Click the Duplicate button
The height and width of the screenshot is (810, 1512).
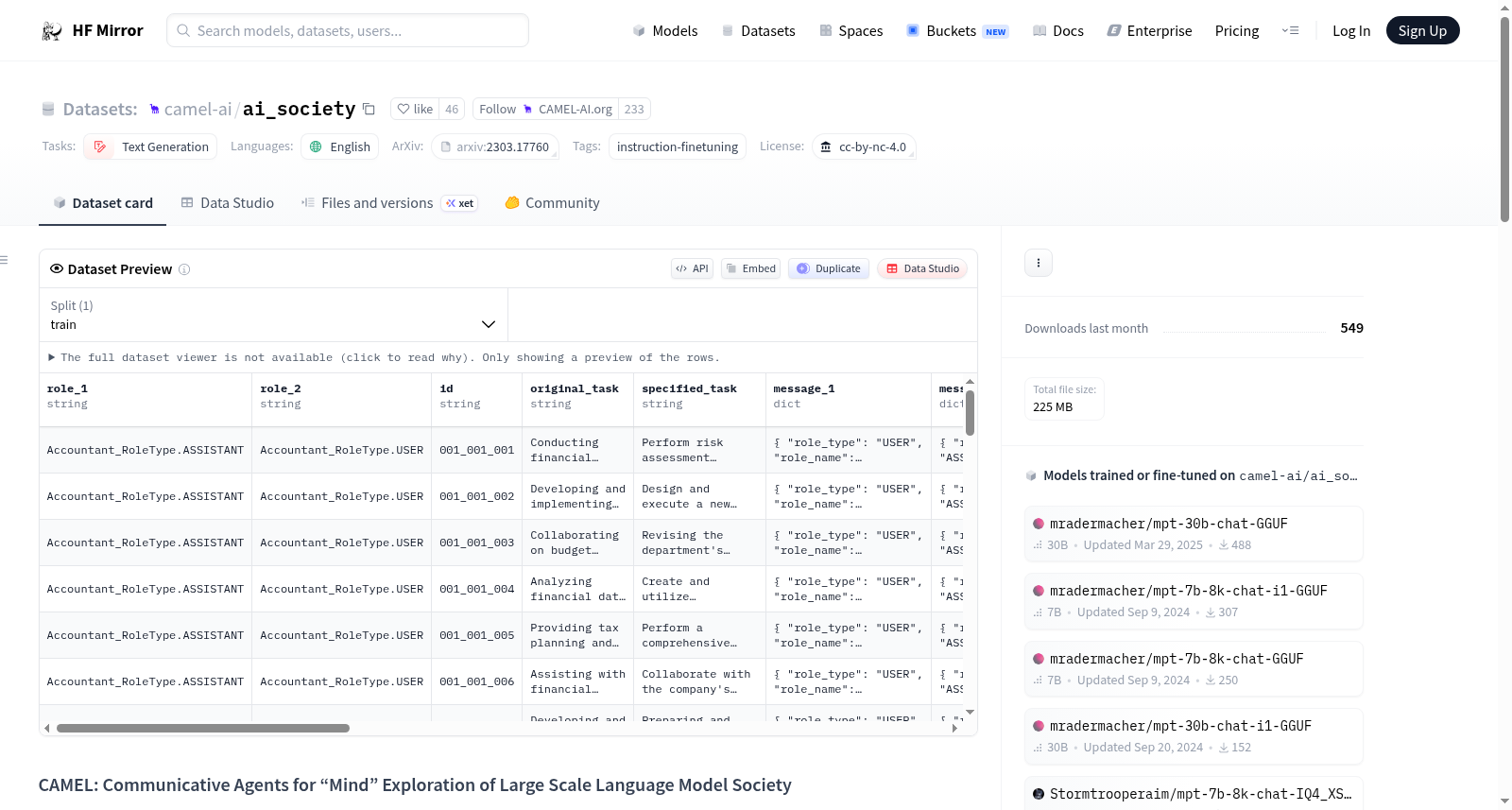click(829, 268)
